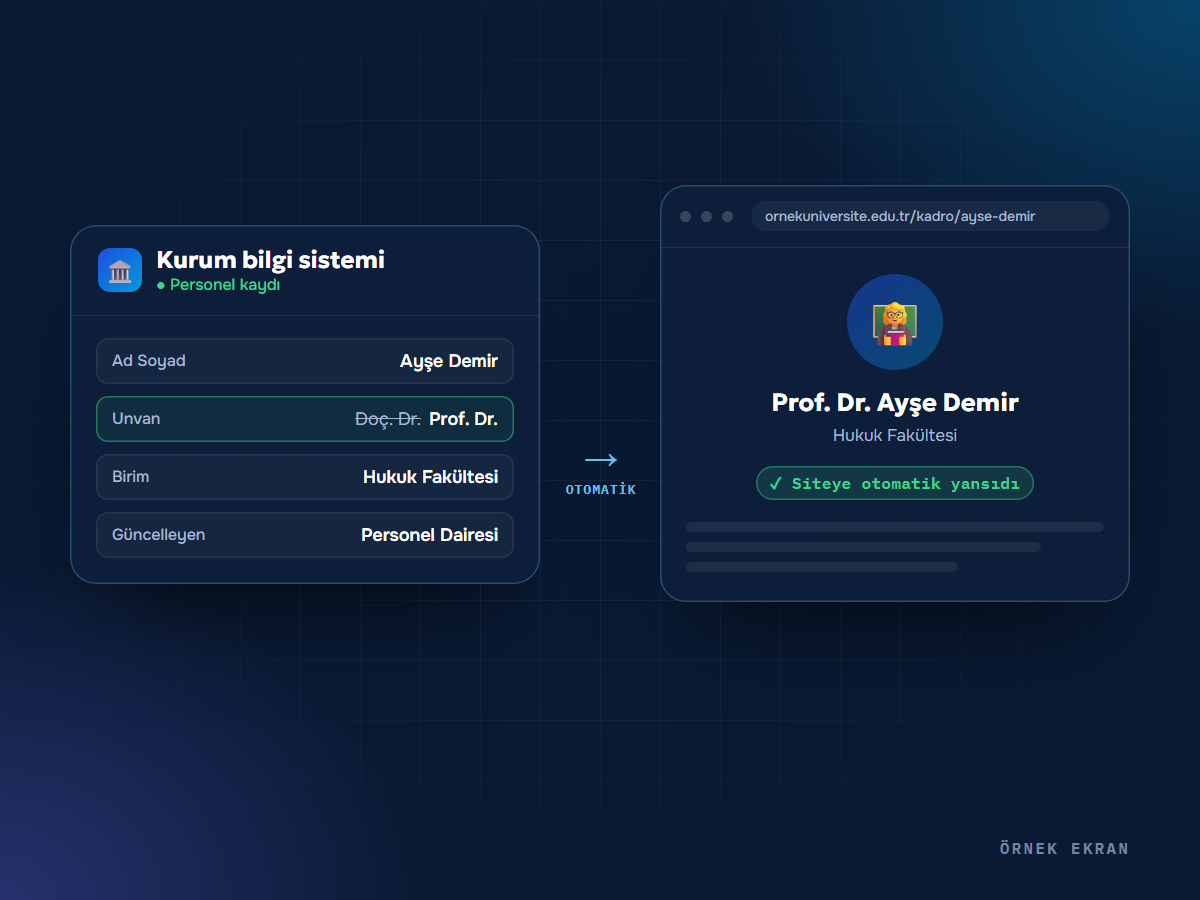The width and height of the screenshot is (1200, 900).
Task: Click the institution building icon beside Kurum bilgi sistemi
Action: coord(120,270)
